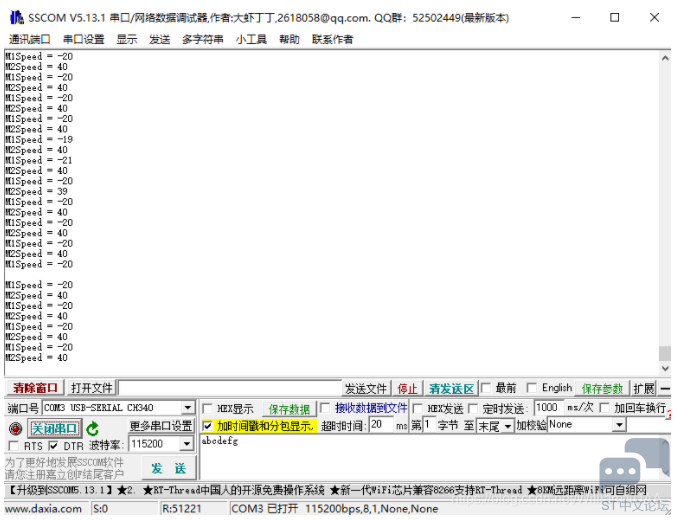Screen dimensions: 678x521
Task: Enable 接收数据到文件 checkbox
Action: (325, 408)
